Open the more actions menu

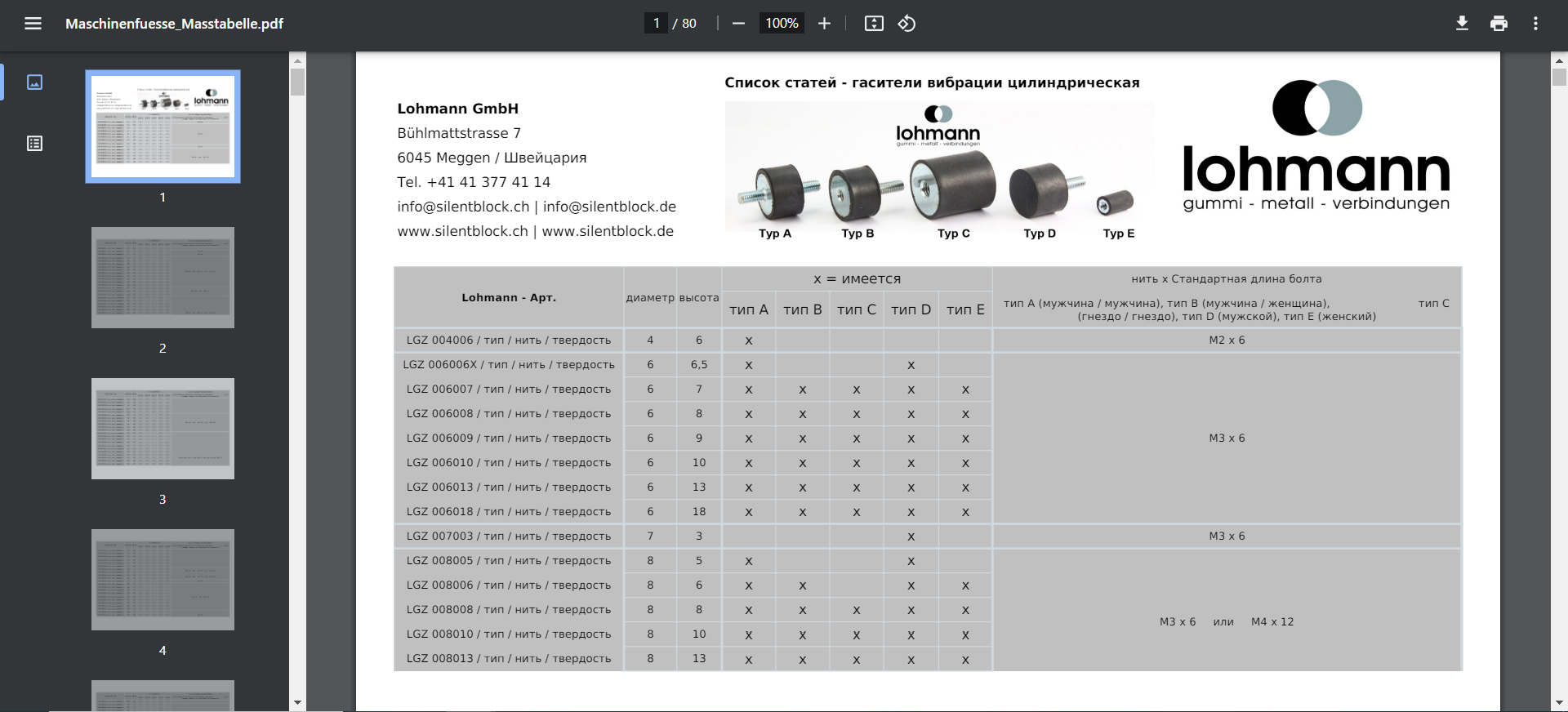coord(1535,24)
